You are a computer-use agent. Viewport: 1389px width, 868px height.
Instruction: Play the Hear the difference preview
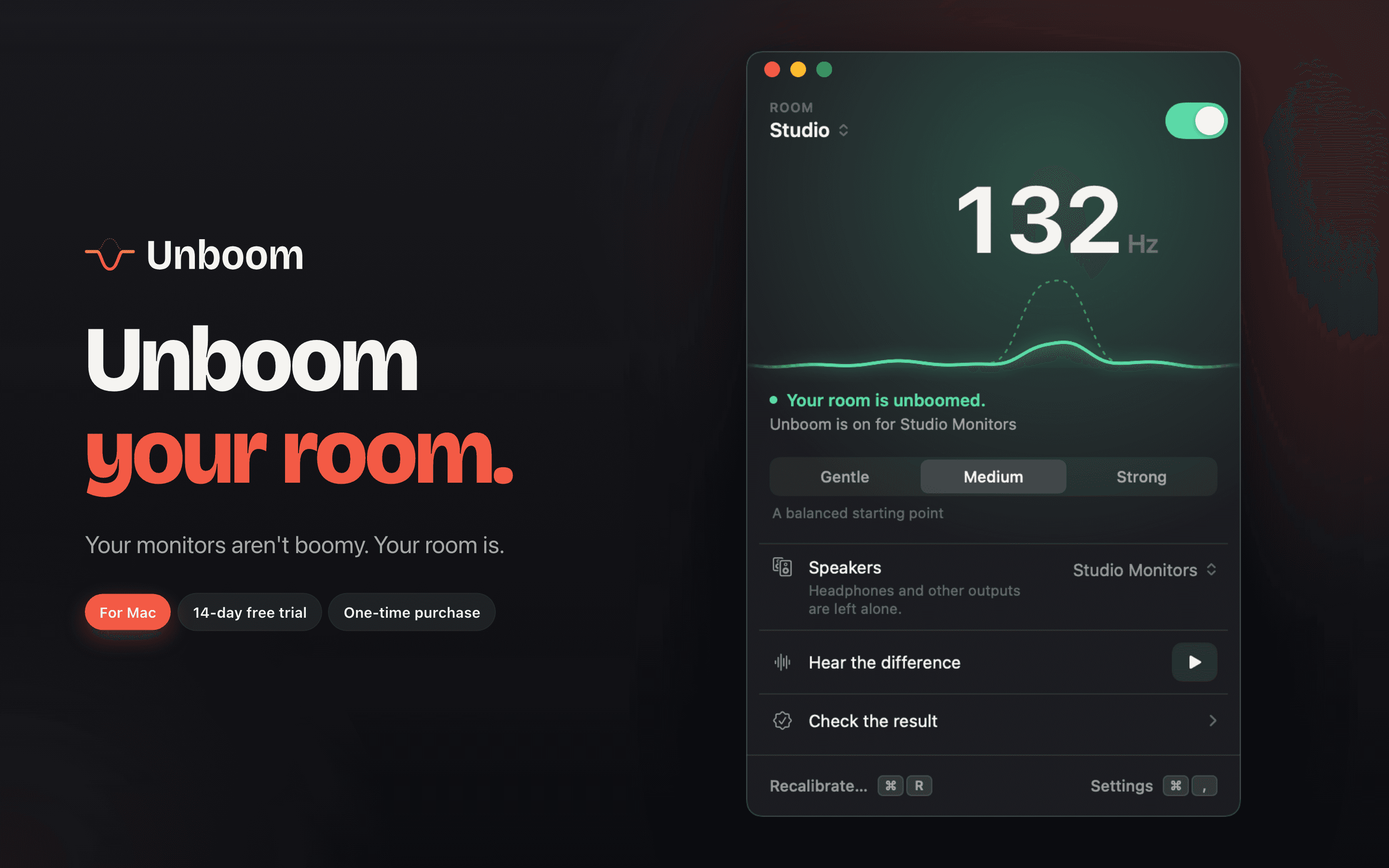(x=1195, y=662)
